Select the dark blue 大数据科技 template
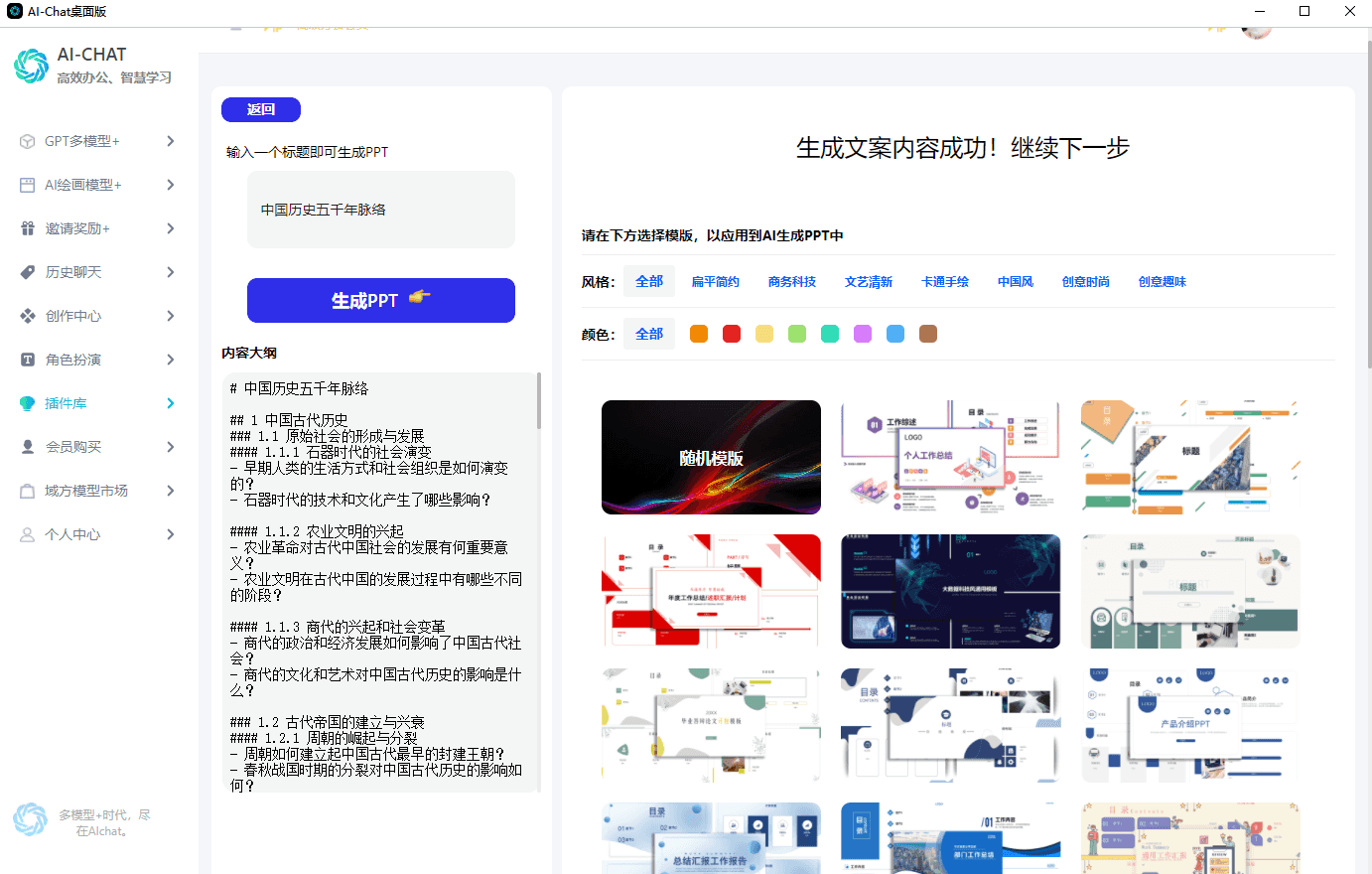 pos(950,591)
